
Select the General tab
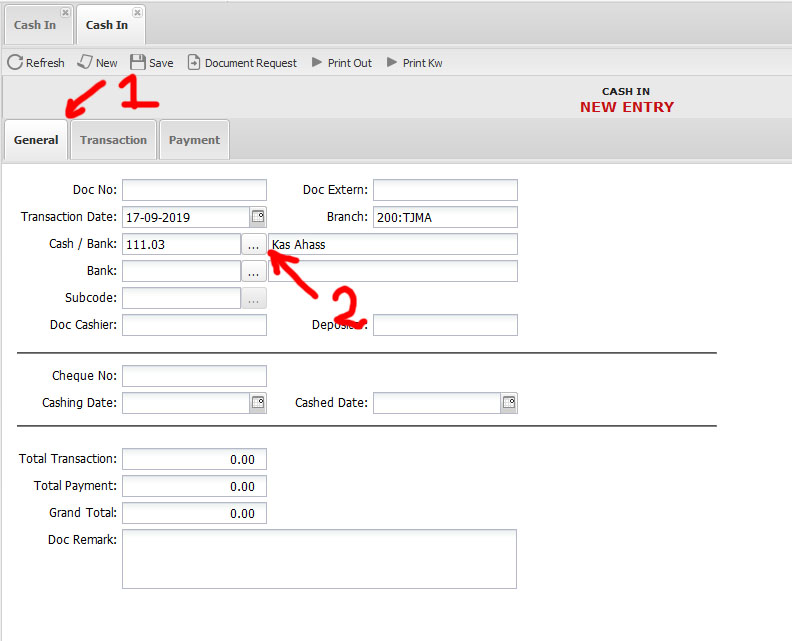(x=36, y=140)
